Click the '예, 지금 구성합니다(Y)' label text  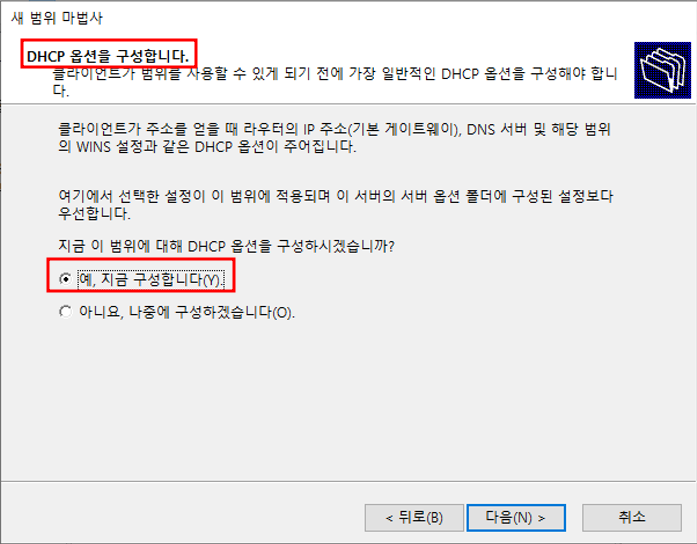[151, 279]
